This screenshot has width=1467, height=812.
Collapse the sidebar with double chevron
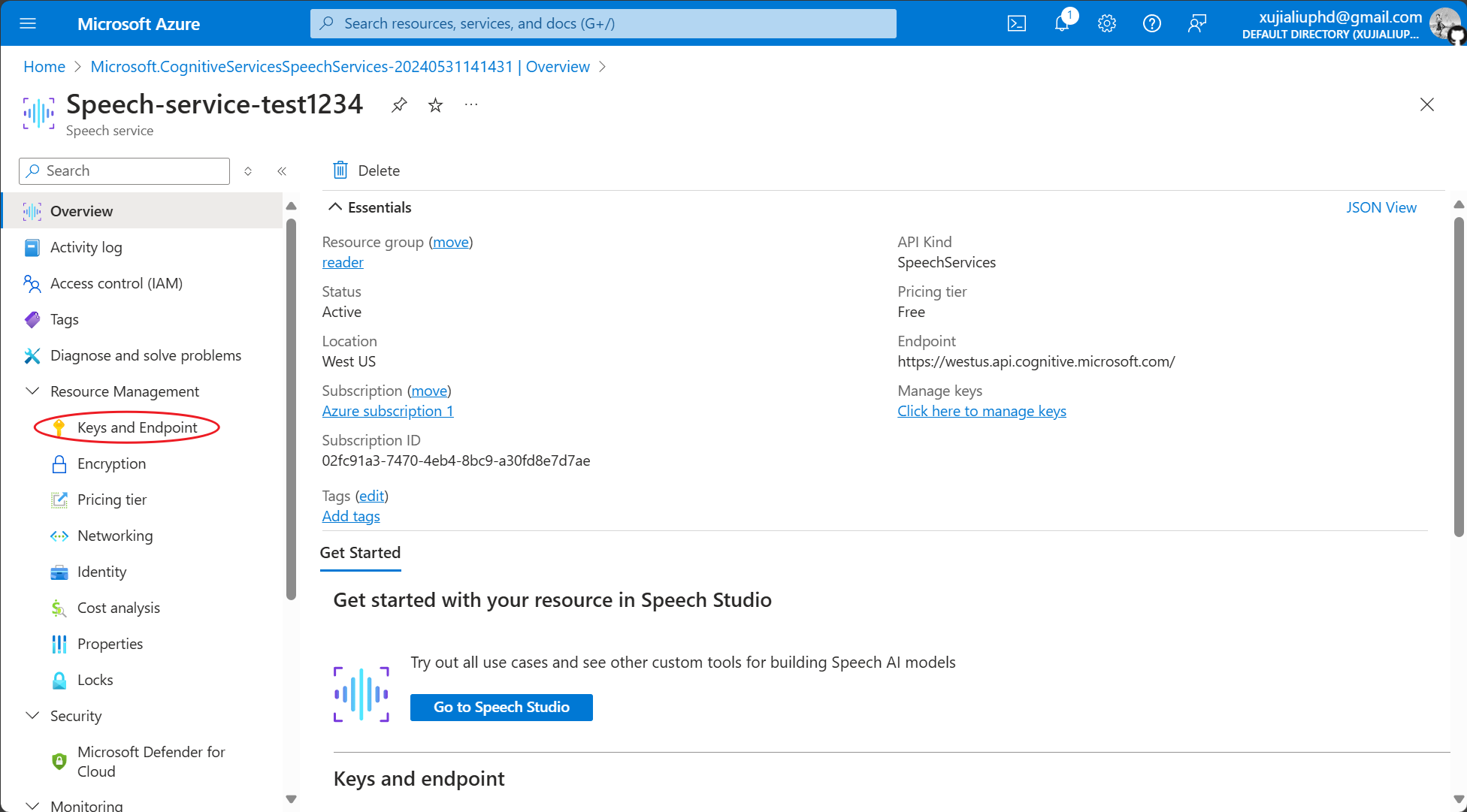282,171
